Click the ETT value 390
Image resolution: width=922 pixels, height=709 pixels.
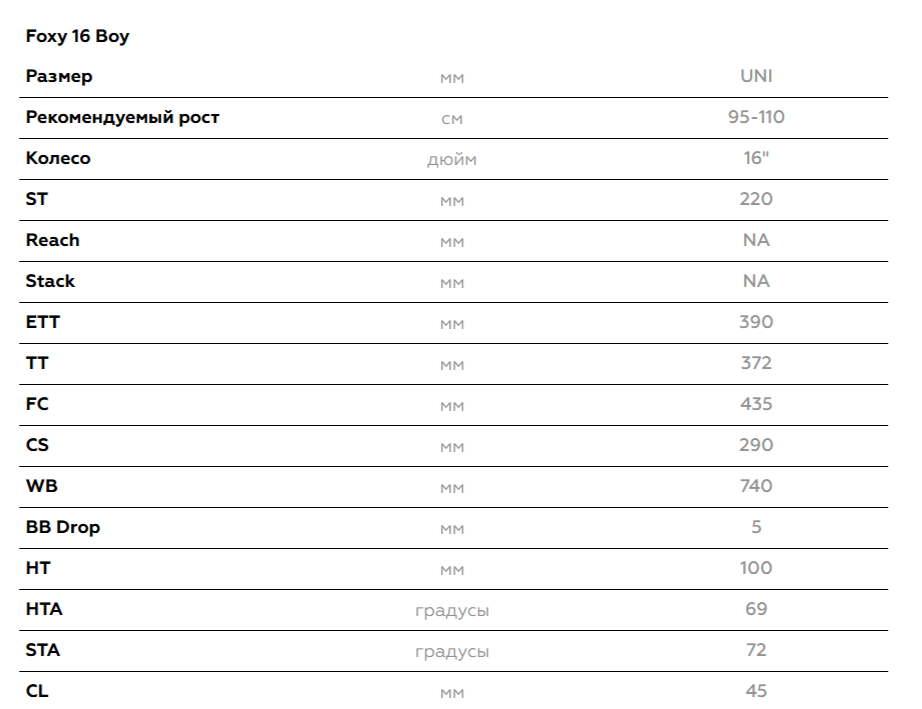[x=756, y=323]
